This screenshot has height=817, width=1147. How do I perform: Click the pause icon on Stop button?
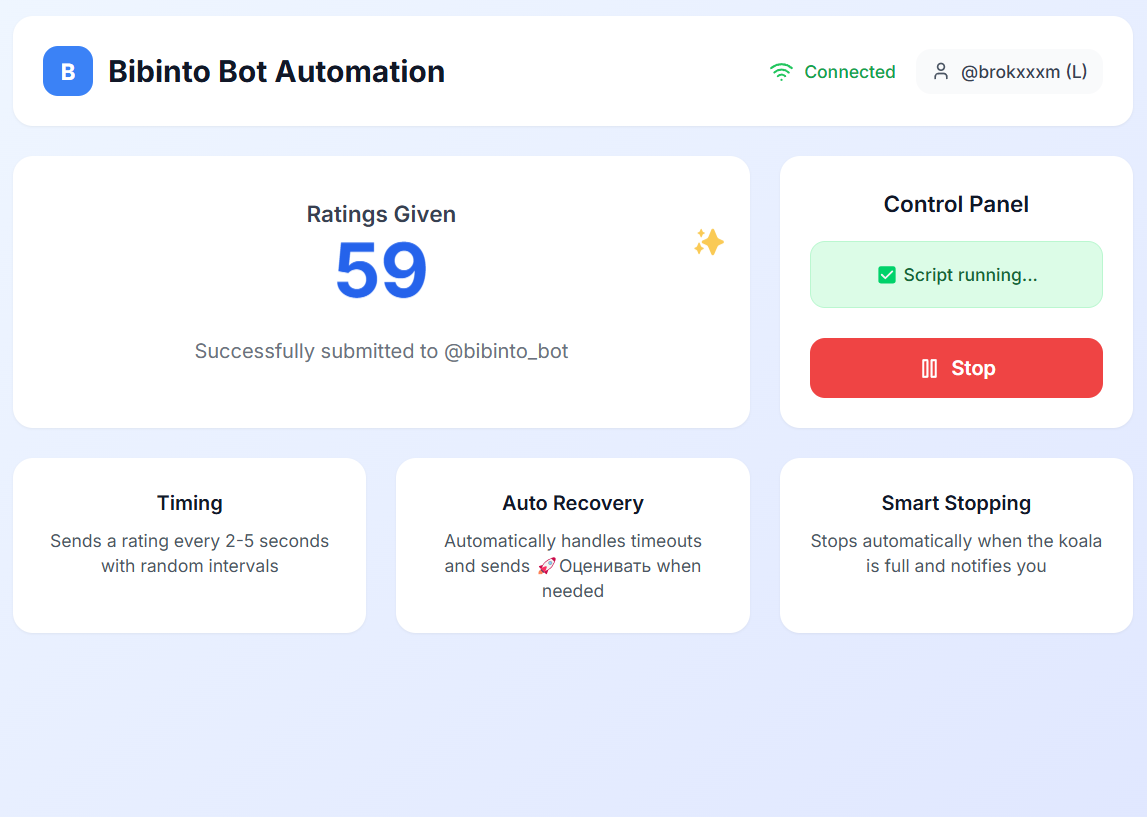[x=929, y=368]
